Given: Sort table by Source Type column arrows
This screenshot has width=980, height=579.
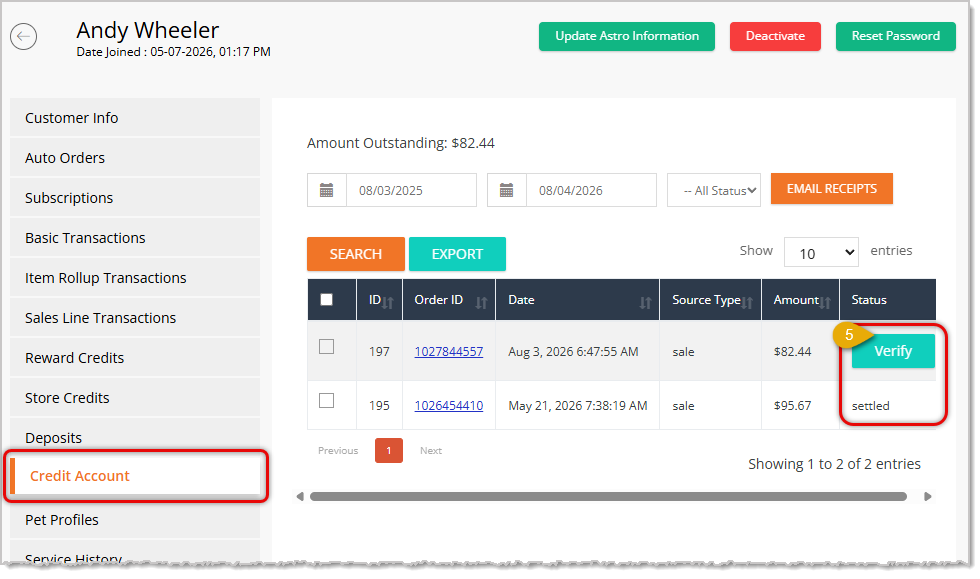Looking at the screenshot, I should coord(748,303).
